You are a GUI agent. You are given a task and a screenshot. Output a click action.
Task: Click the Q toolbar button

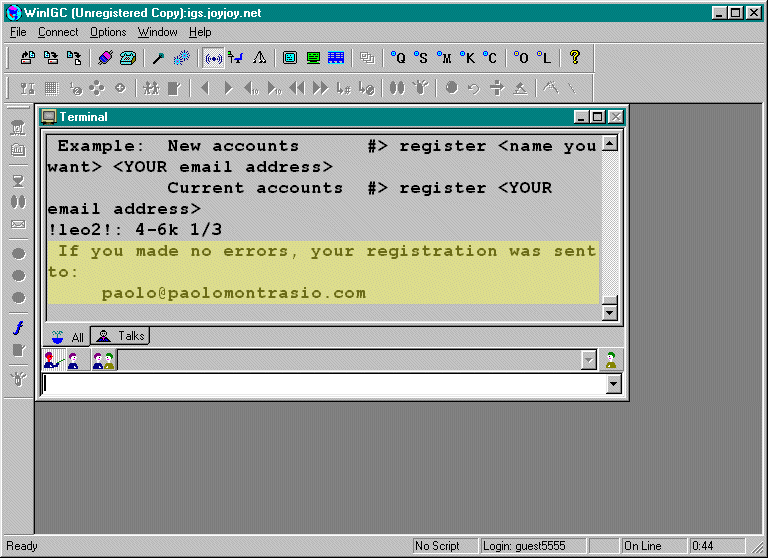[x=398, y=58]
